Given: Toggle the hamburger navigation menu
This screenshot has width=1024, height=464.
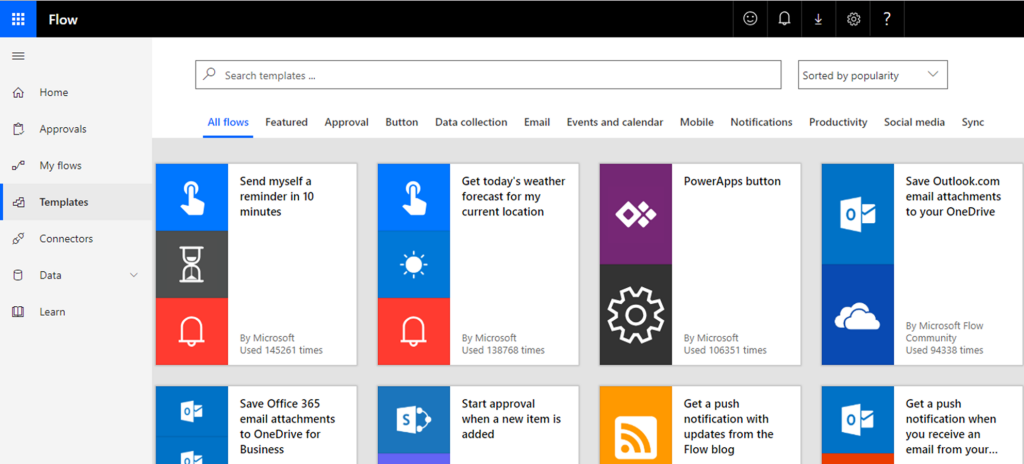Looking at the screenshot, I should [18, 56].
